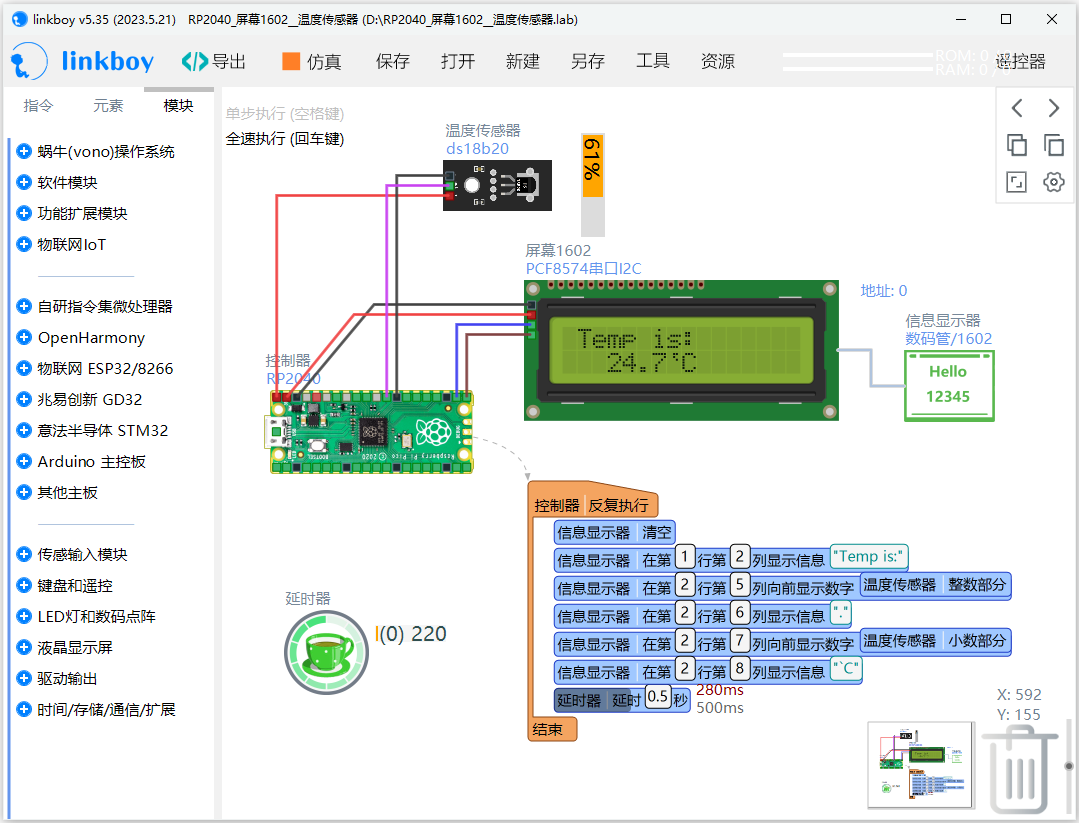This screenshot has width=1079, height=823.
Task: Click the trash can delete icon
Action: pyautogui.click(x=1020, y=770)
